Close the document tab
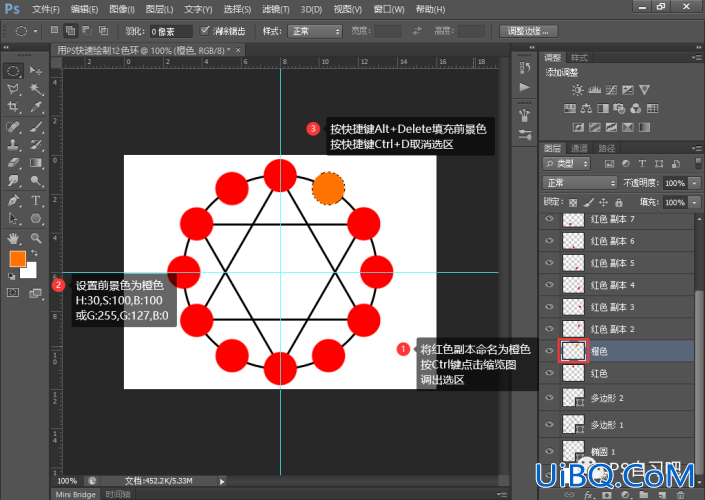 click(238, 50)
